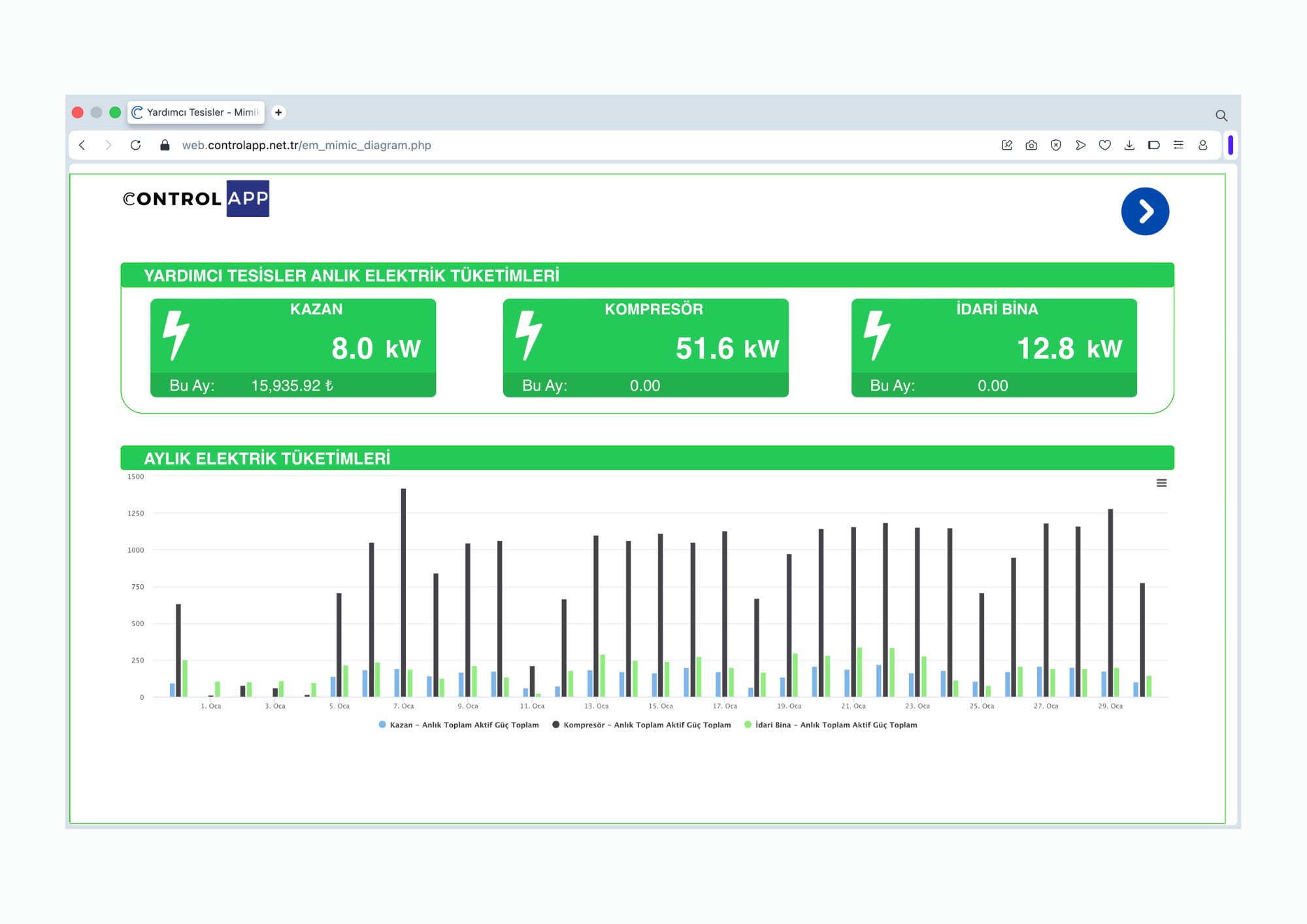Viewport: 1307px width, 924px height.
Task: Select the Yardımcı Tesisler browser tab
Action: coord(196,112)
